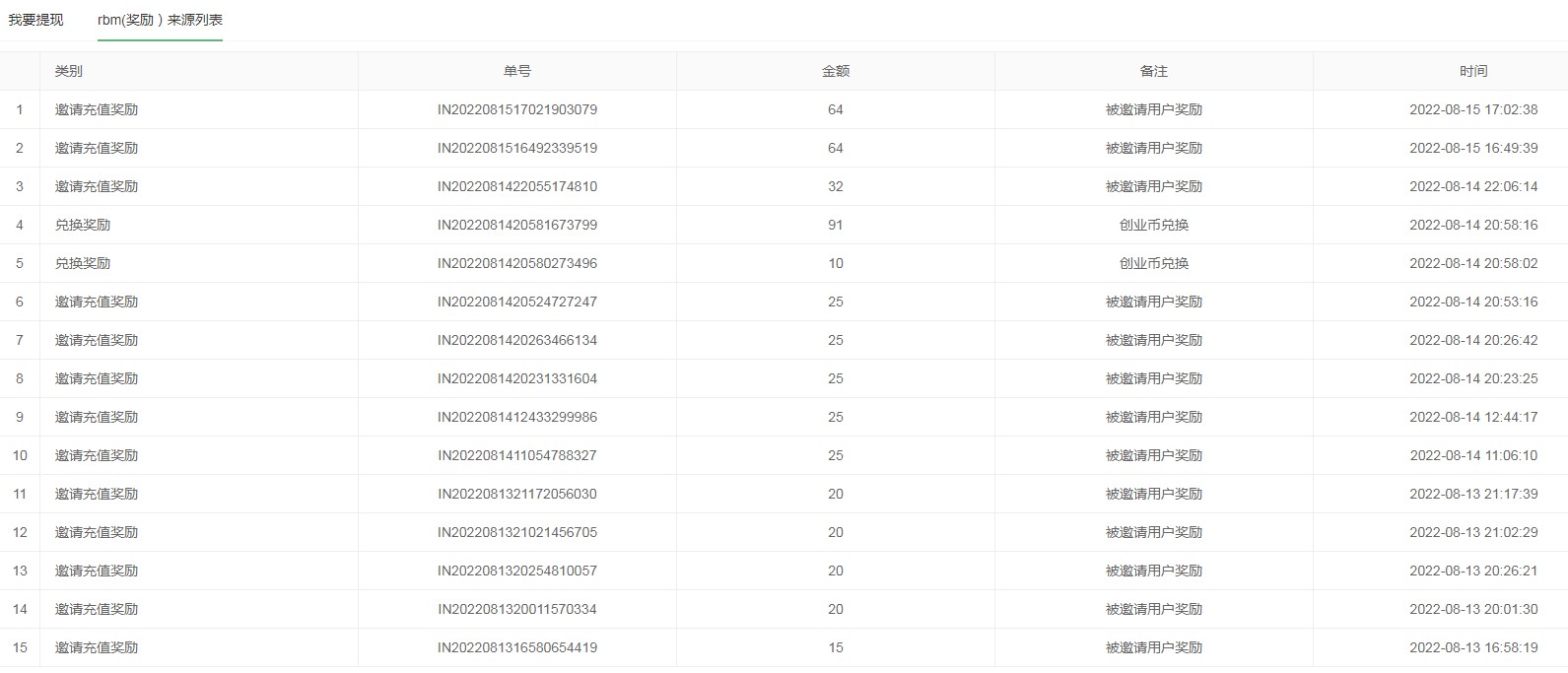The image size is (1568, 673).
Task: Click amount 32 in row 3
Action: (836, 186)
